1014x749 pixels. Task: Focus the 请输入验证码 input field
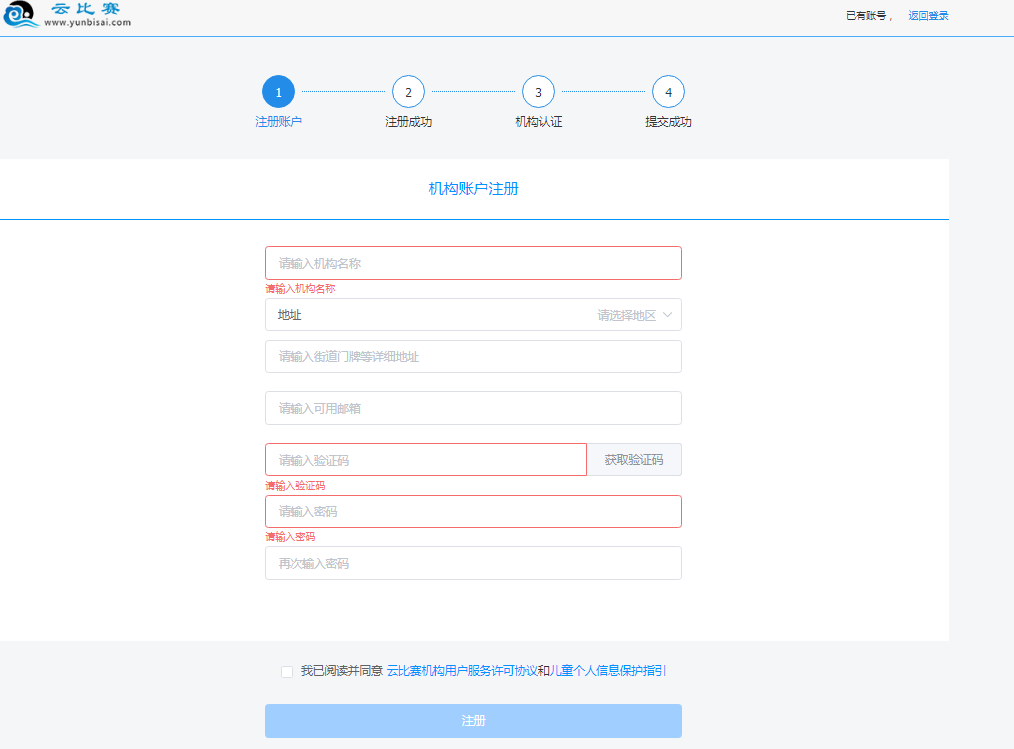(x=426, y=460)
